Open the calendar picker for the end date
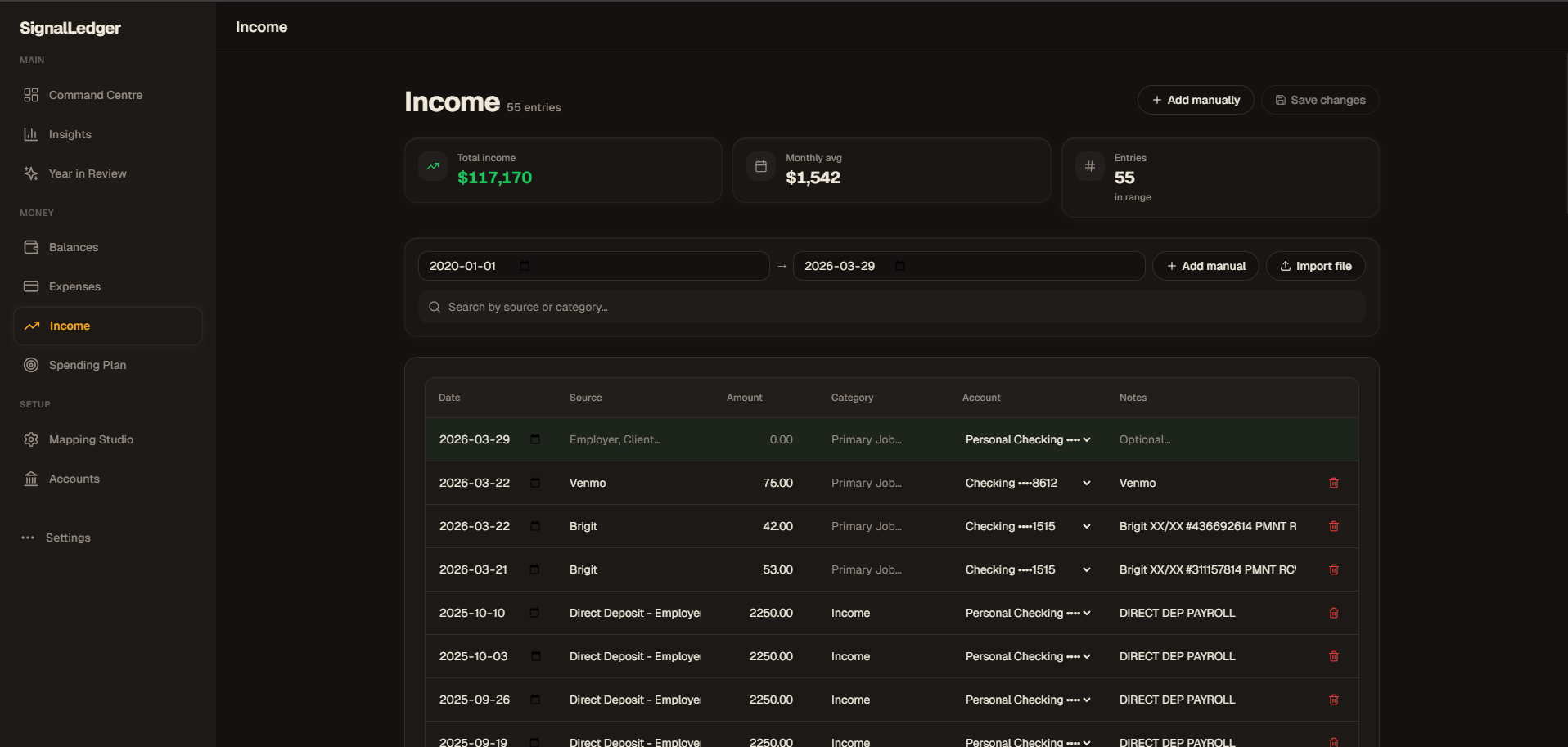 click(x=900, y=266)
